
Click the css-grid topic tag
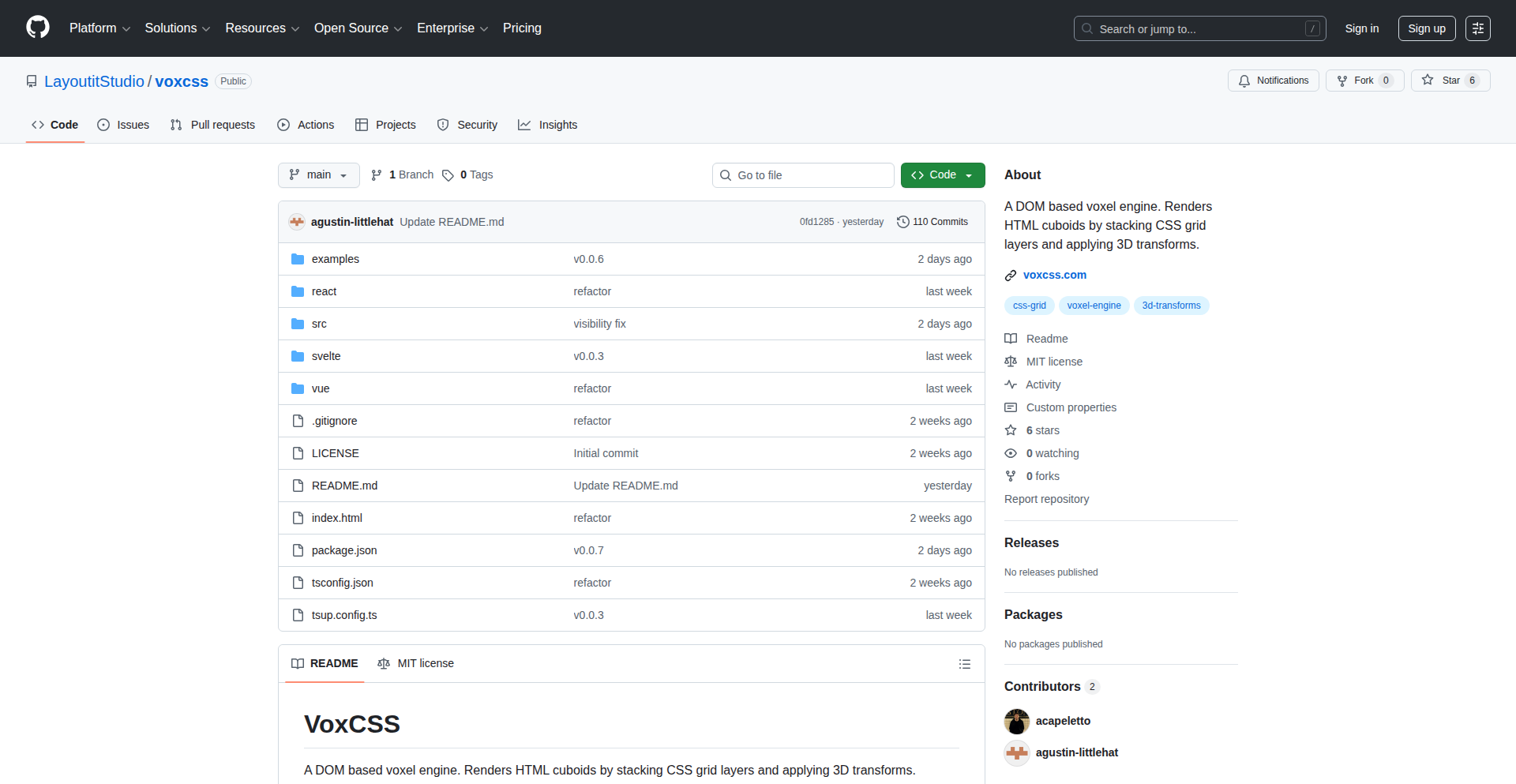(1029, 306)
